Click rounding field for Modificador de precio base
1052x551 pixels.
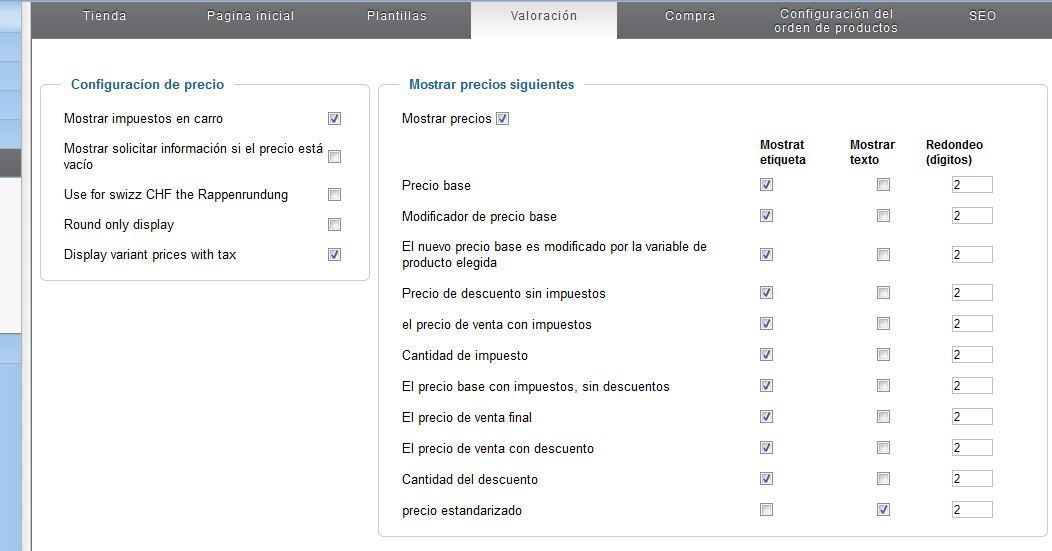pyautogui.click(x=972, y=215)
